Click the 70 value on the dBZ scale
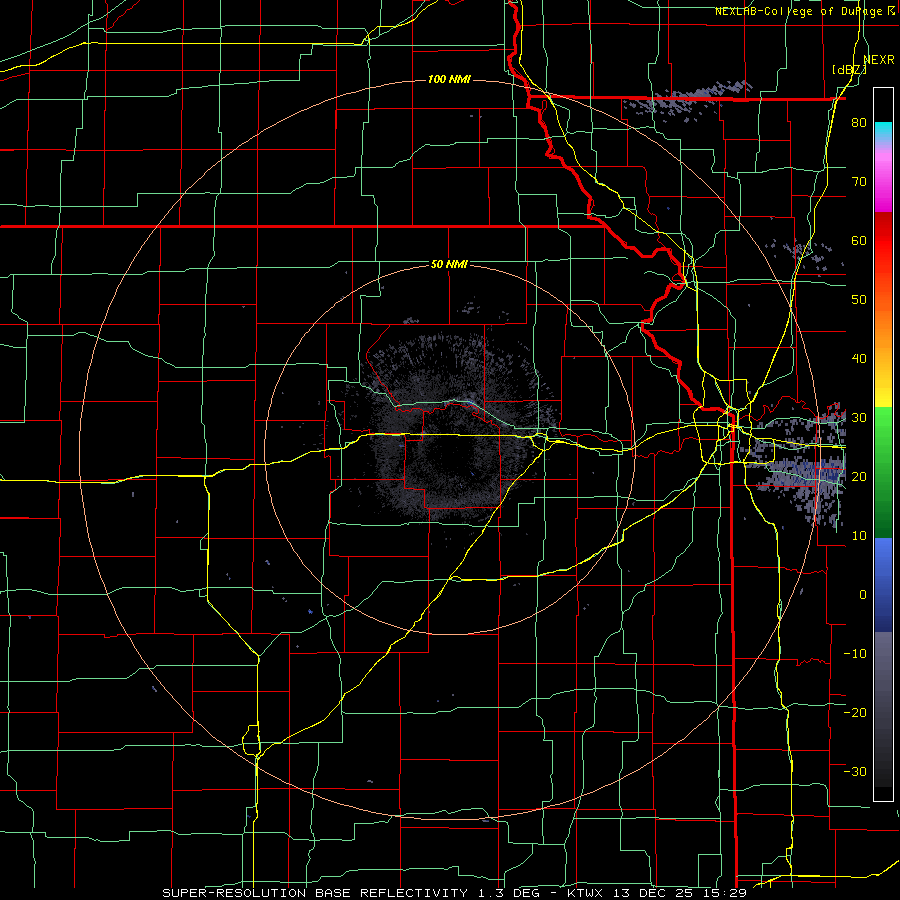900x900 pixels. point(859,181)
